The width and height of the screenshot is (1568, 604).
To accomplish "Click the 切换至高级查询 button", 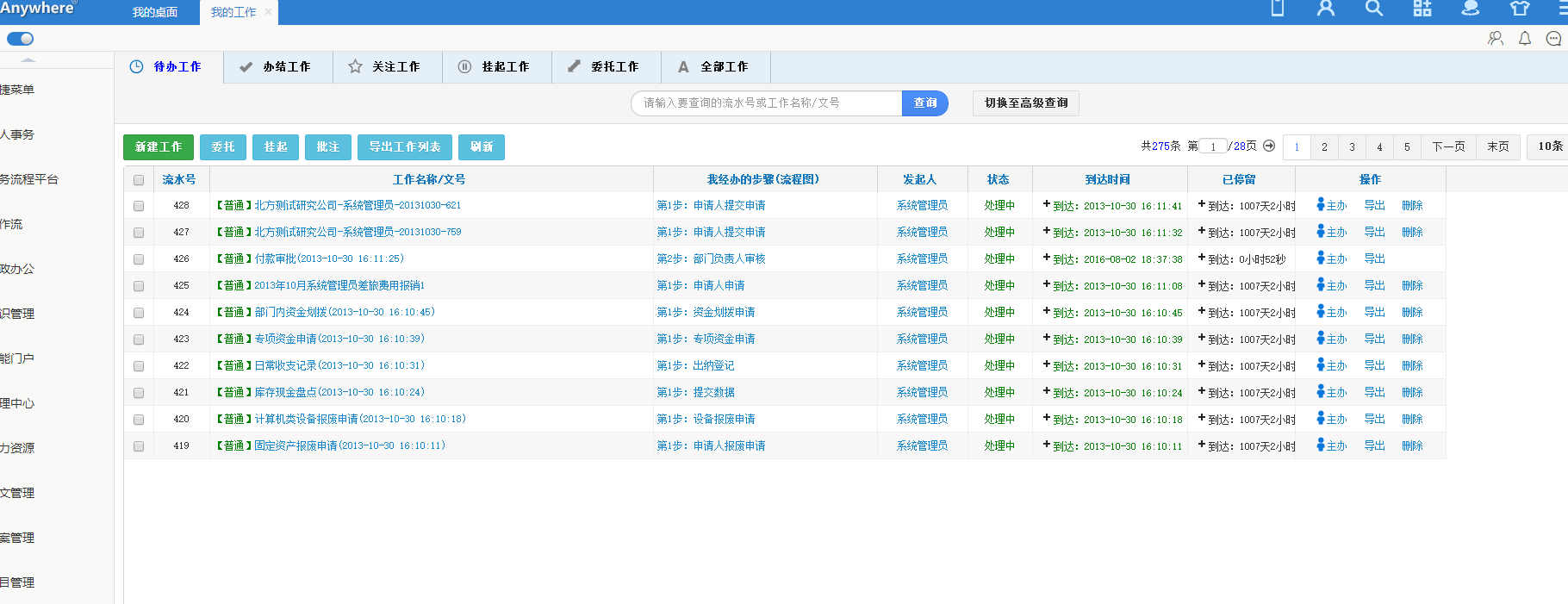I will click(x=1025, y=103).
